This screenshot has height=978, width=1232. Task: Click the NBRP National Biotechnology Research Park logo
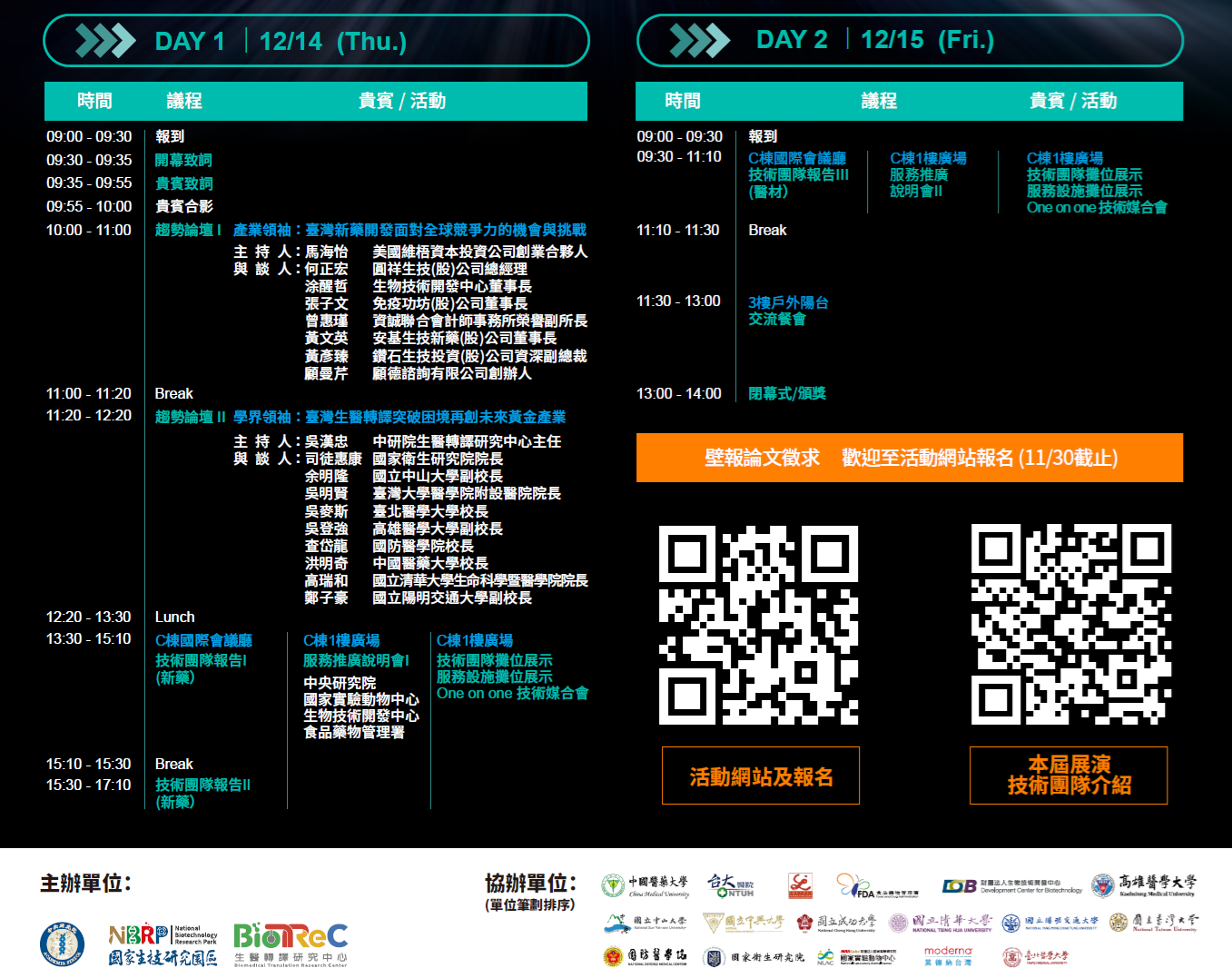[163, 945]
